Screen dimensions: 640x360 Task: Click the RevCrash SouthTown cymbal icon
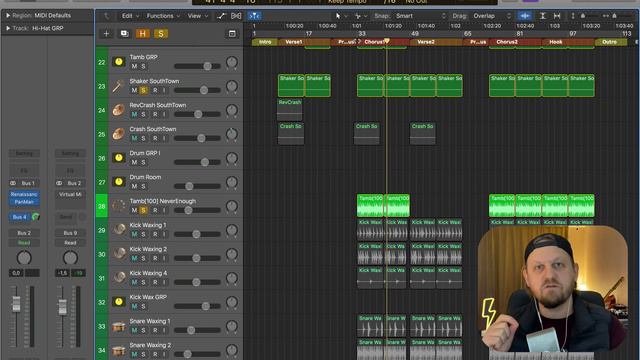119,110
